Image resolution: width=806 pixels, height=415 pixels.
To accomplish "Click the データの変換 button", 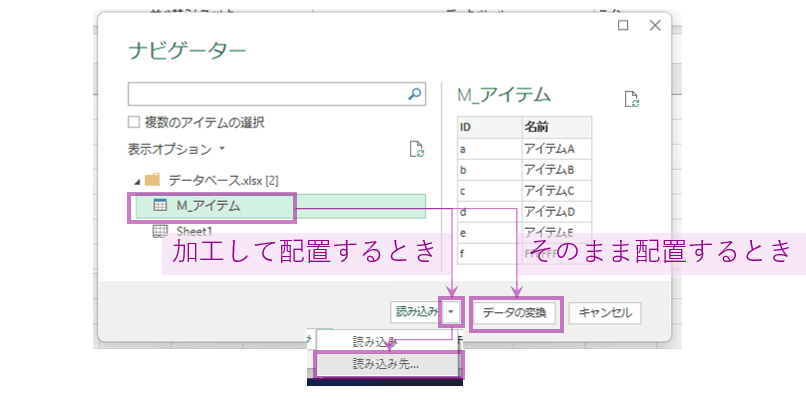I will (x=515, y=313).
